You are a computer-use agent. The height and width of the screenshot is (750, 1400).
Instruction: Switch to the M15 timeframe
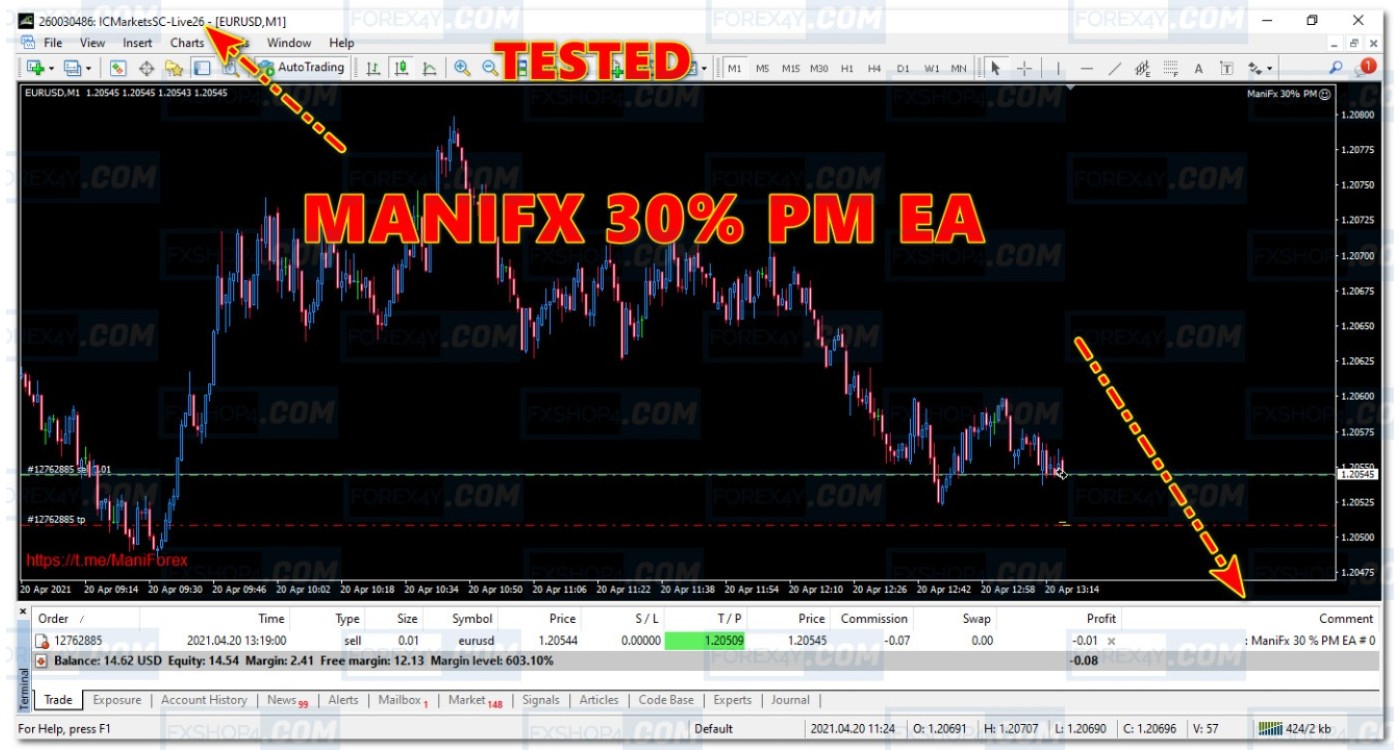coord(790,68)
